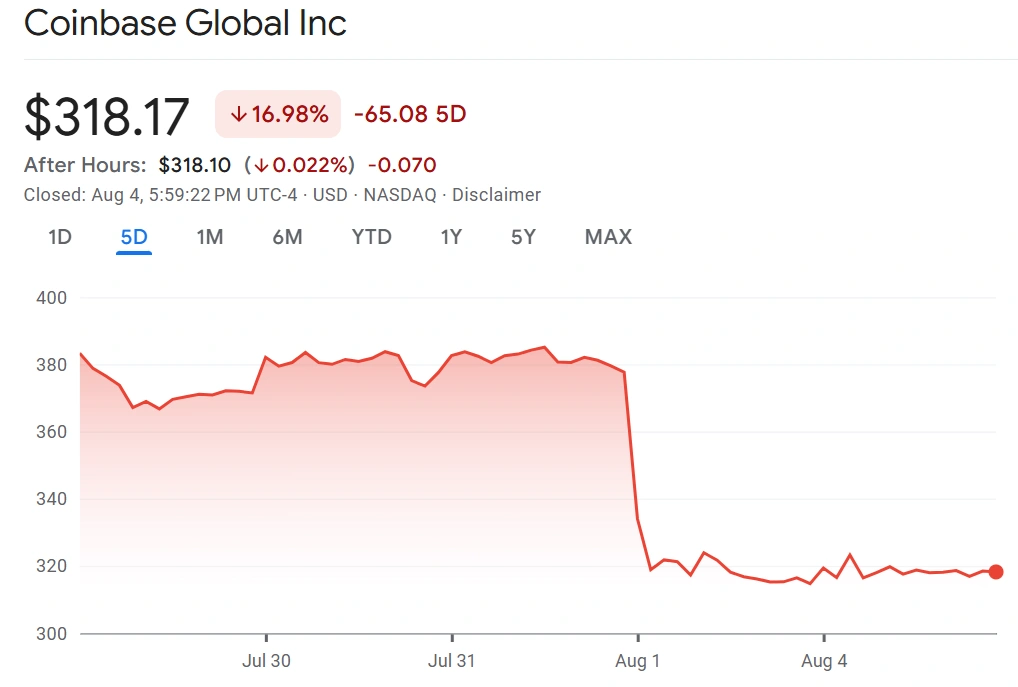Click the red endpoint dot on chart

pos(996,572)
